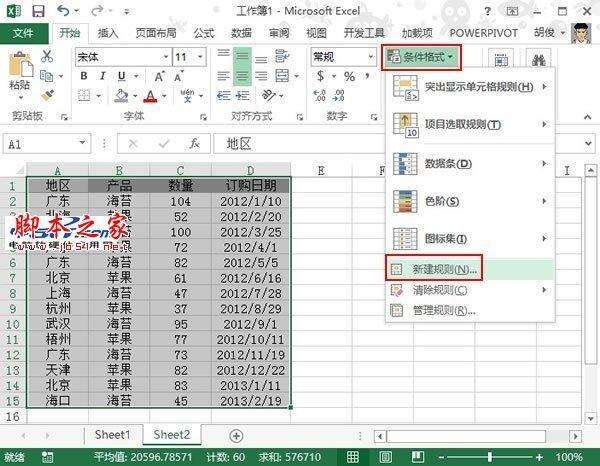Align text right
This screenshot has height=466, width=600.
coord(261,76)
